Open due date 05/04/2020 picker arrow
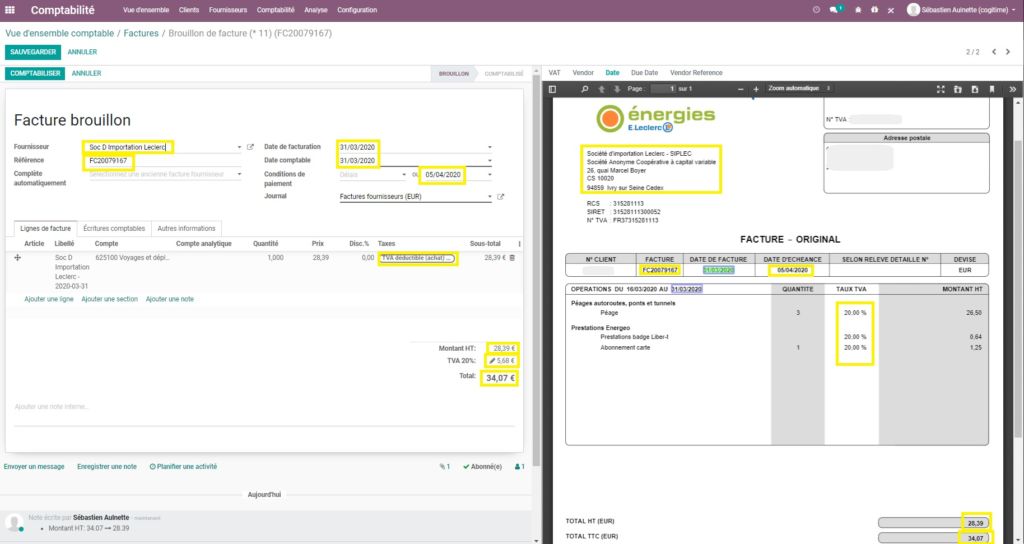1024x544 pixels. point(490,175)
